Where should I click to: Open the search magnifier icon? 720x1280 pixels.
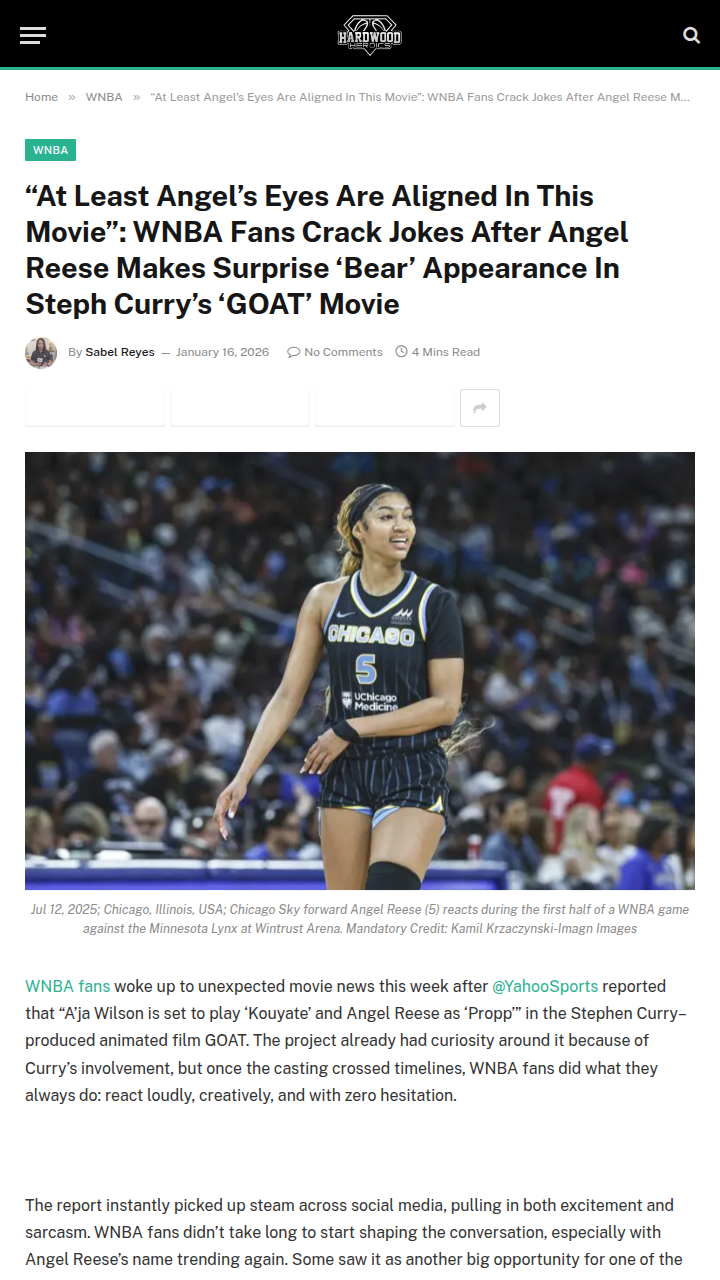point(691,35)
